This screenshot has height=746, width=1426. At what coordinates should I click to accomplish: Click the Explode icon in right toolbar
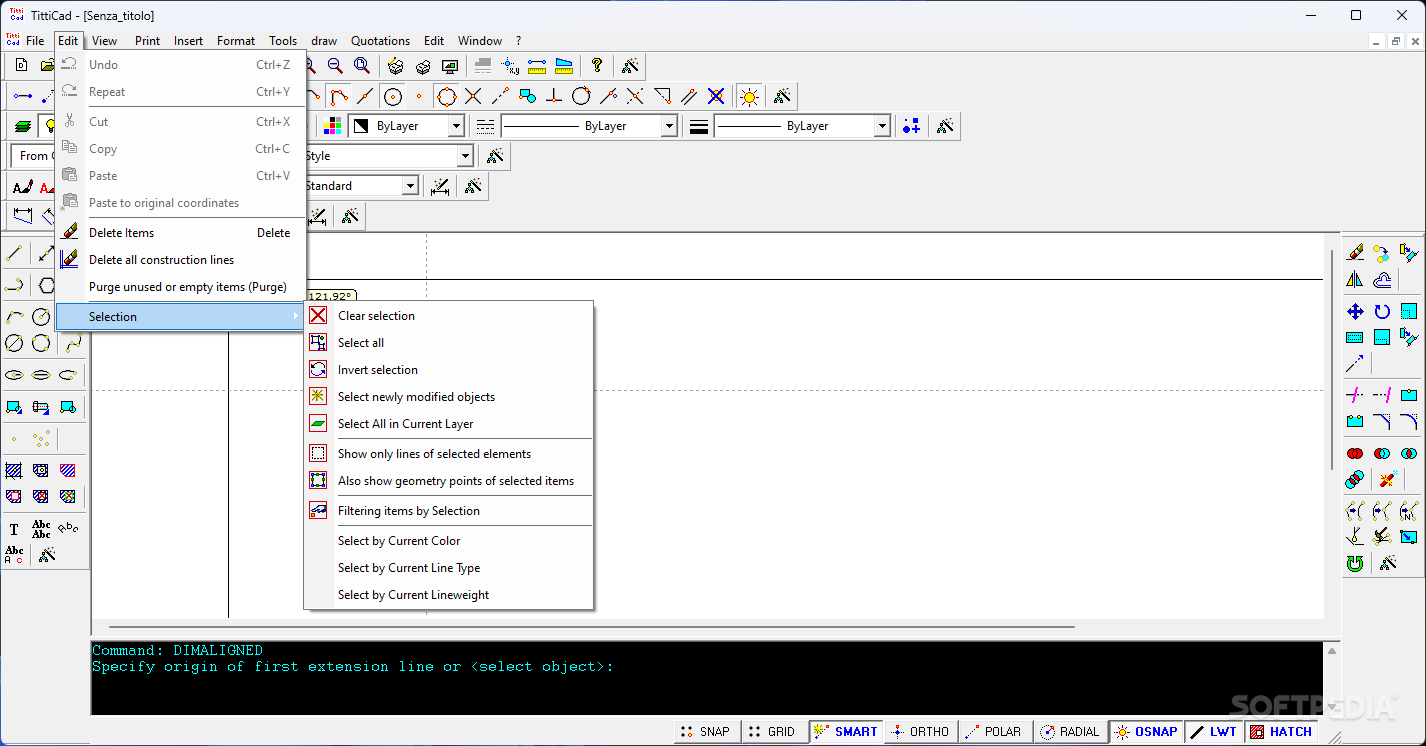(1386, 480)
